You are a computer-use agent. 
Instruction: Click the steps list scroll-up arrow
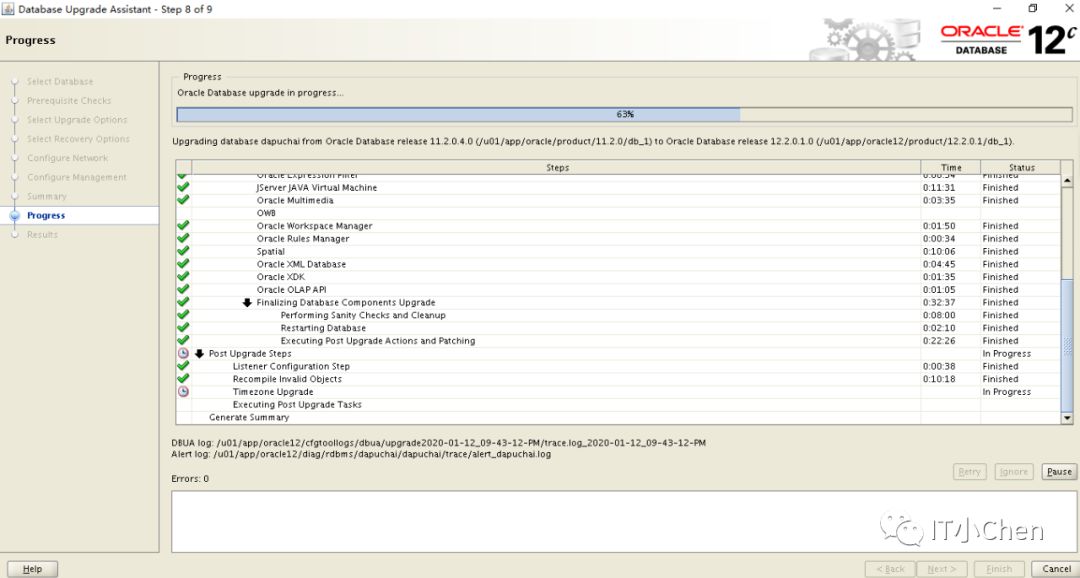pyautogui.click(x=1067, y=181)
